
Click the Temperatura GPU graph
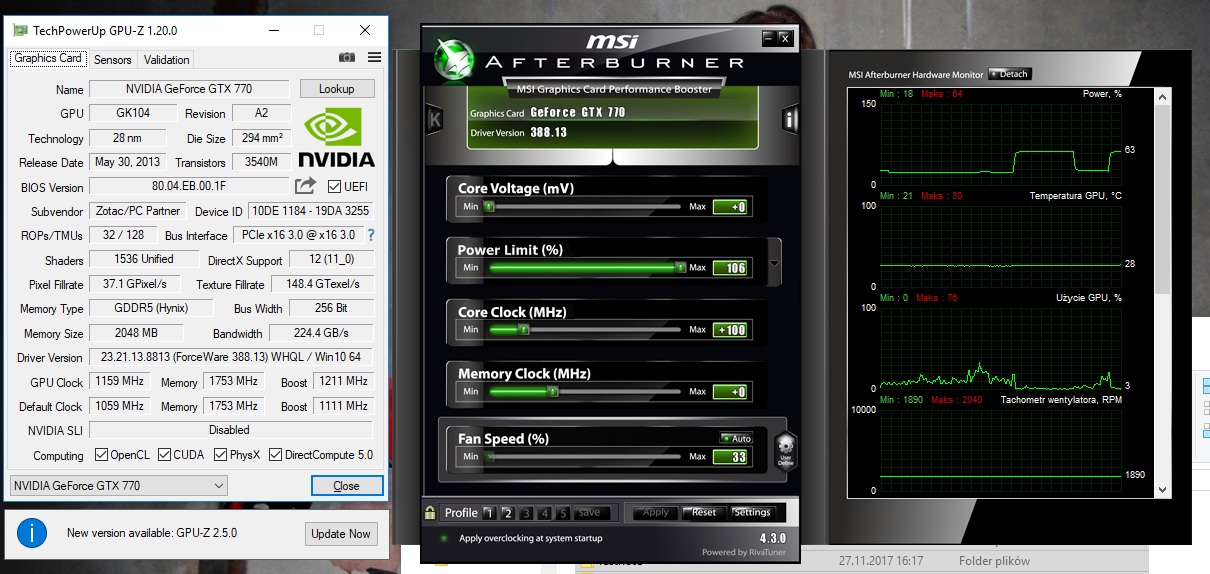coord(1001,246)
